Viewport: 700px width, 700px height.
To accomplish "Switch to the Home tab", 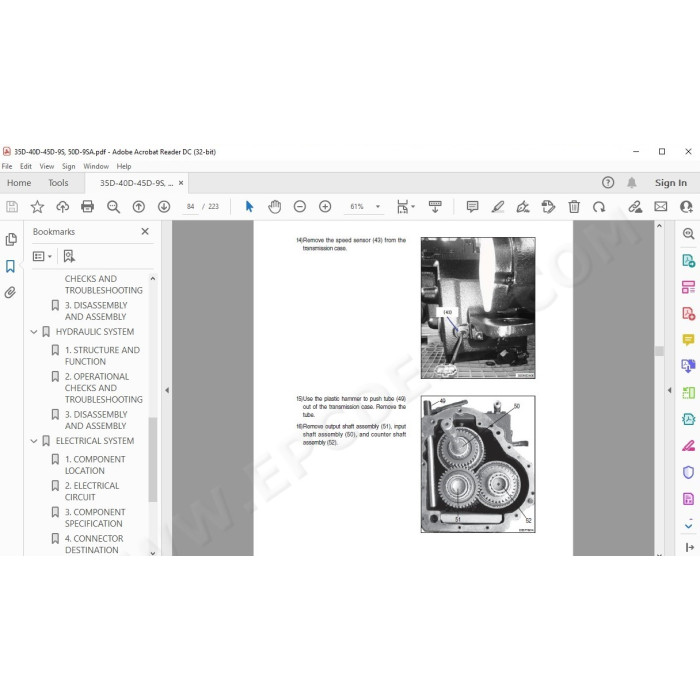I will coord(19,183).
